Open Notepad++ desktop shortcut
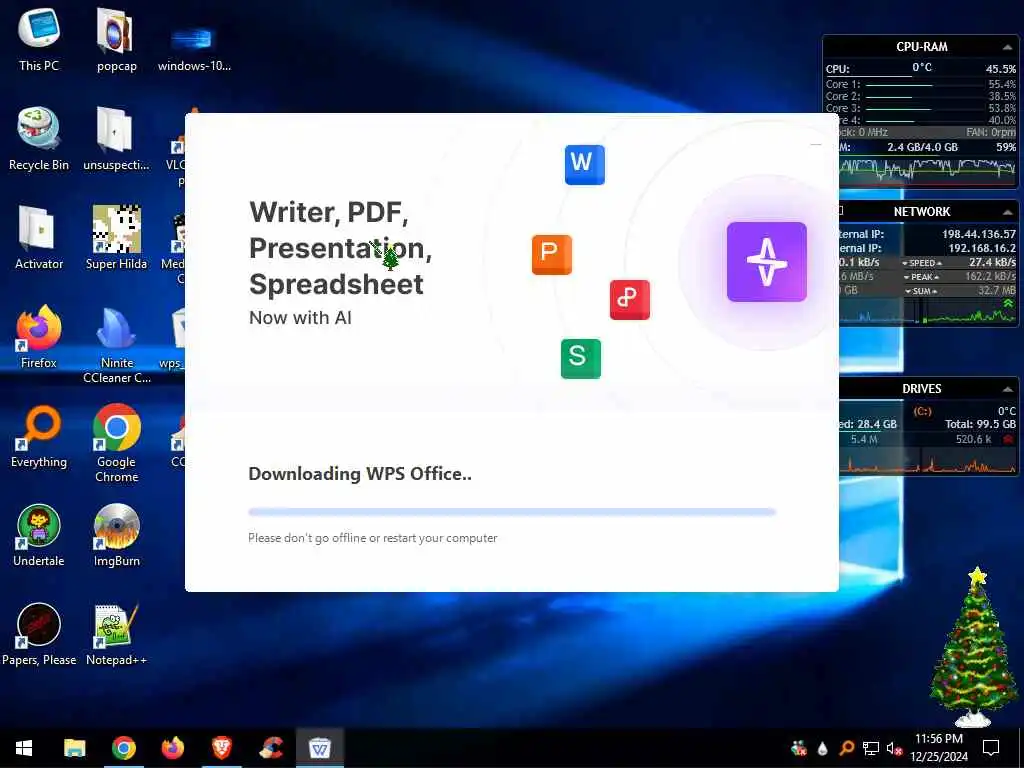The height and width of the screenshot is (768, 1024). [116, 635]
